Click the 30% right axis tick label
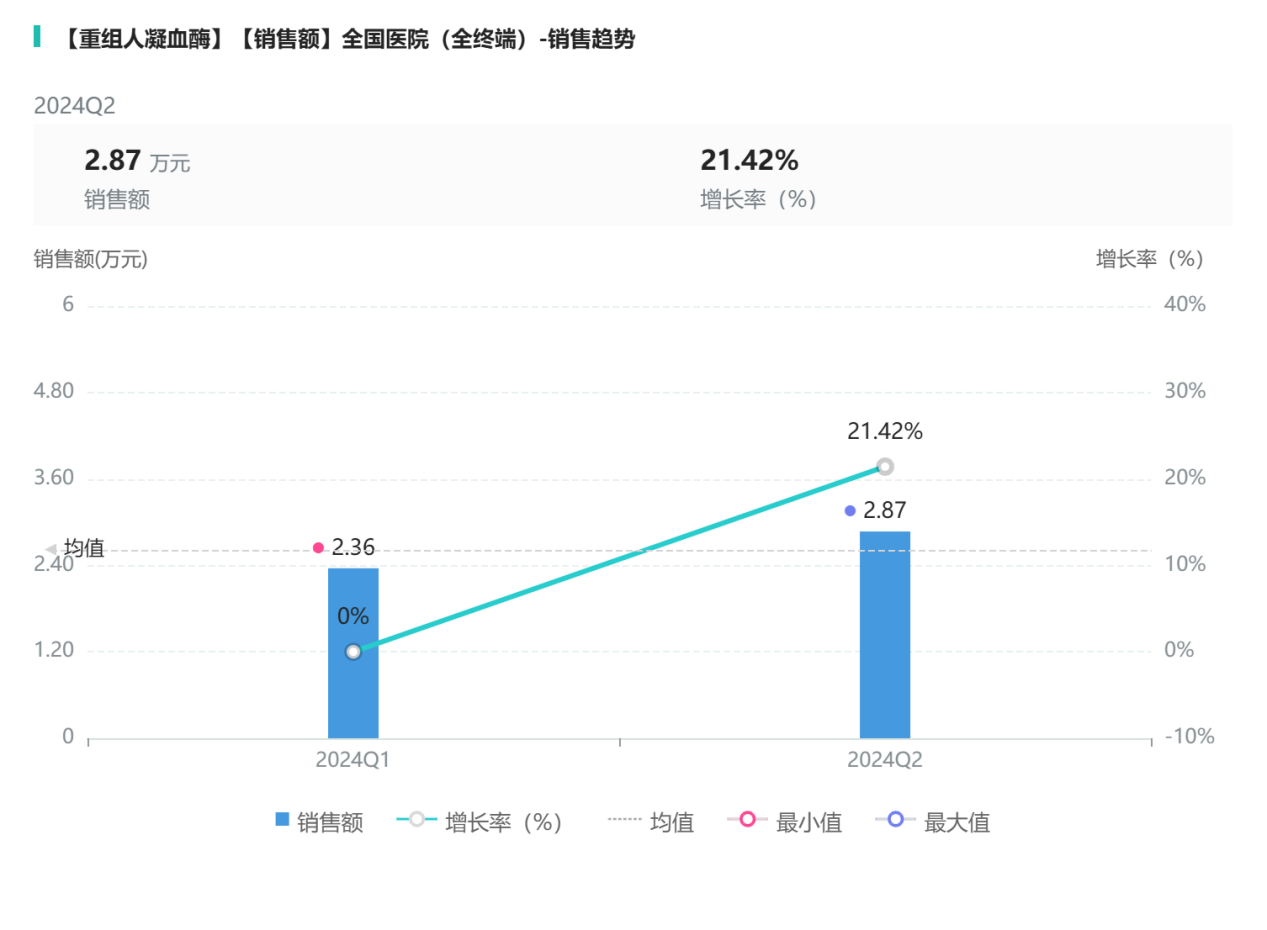Image resolution: width=1267 pixels, height=930 pixels. [1185, 391]
